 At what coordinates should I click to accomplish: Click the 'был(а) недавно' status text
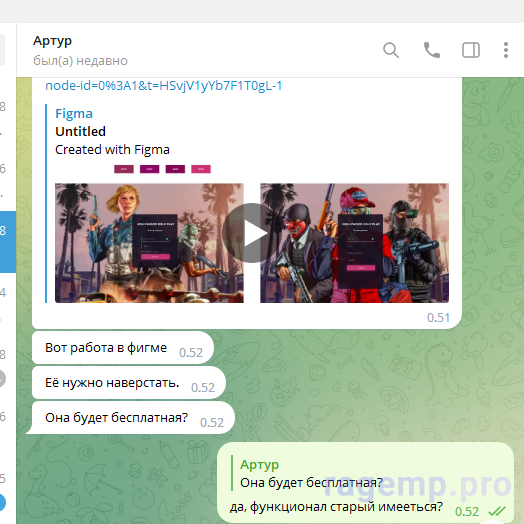point(81,61)
